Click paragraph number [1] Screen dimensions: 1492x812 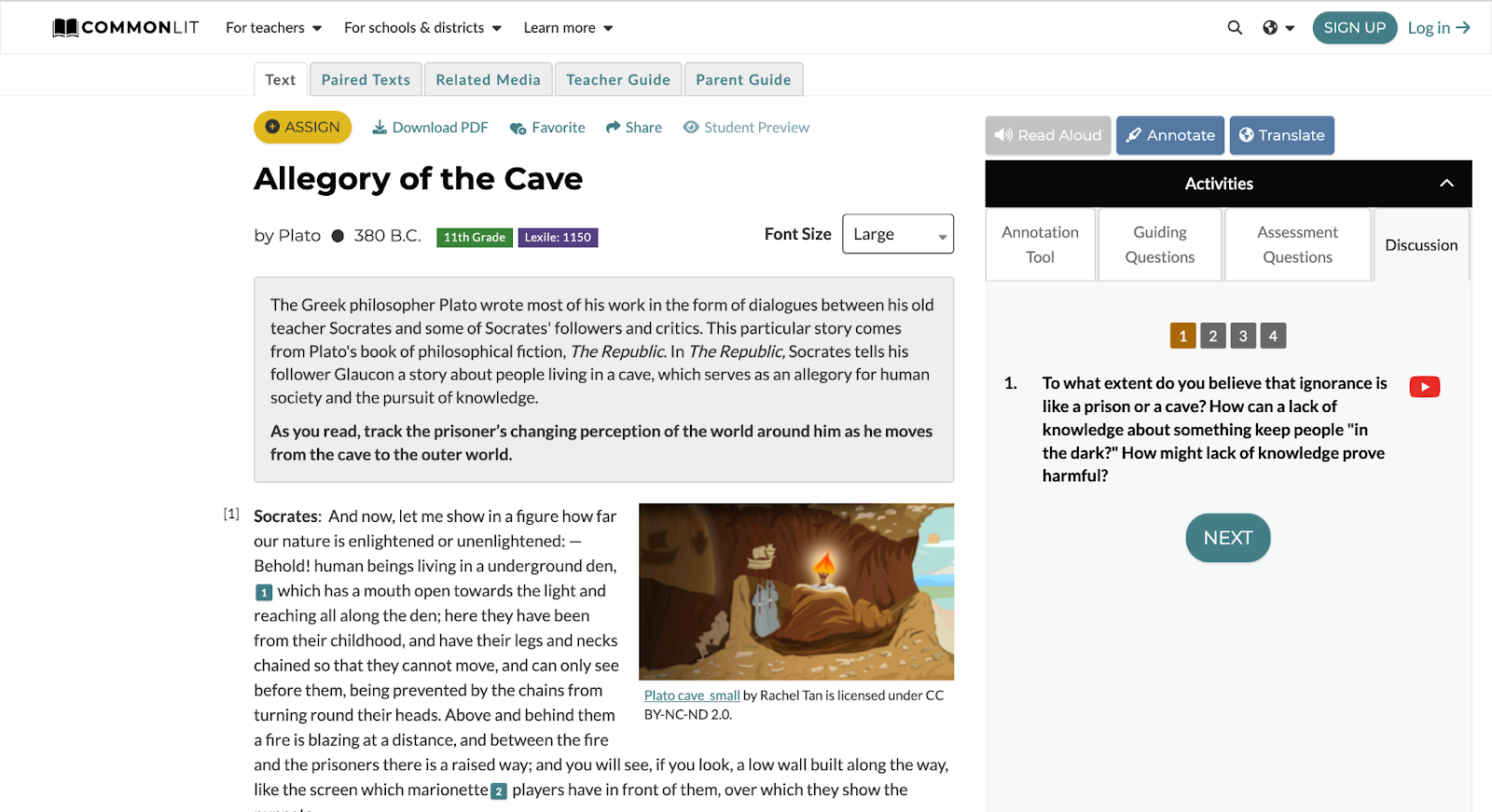coord(231,514)
